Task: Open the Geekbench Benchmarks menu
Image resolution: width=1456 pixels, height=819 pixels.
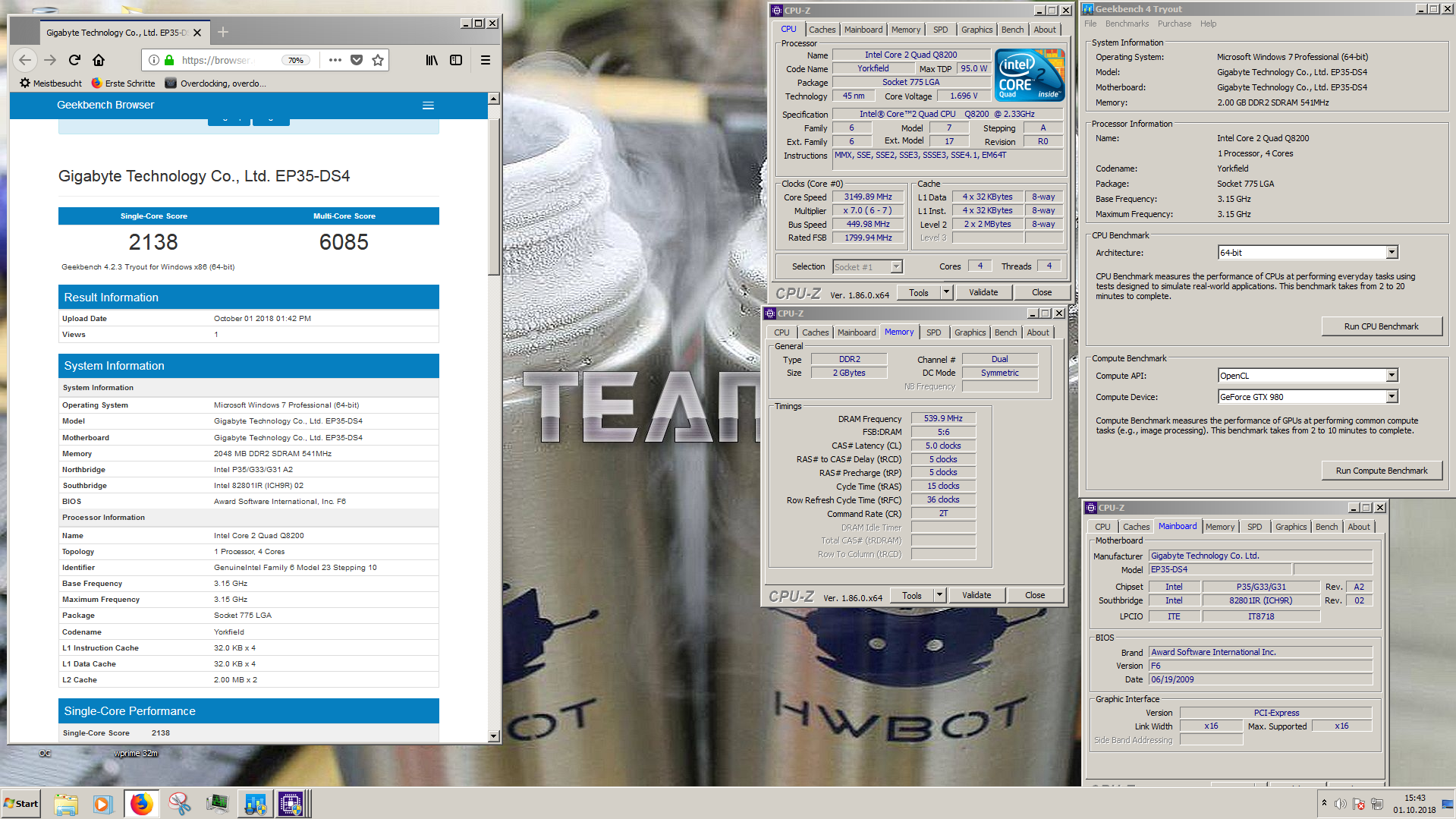Action: 1127,24
